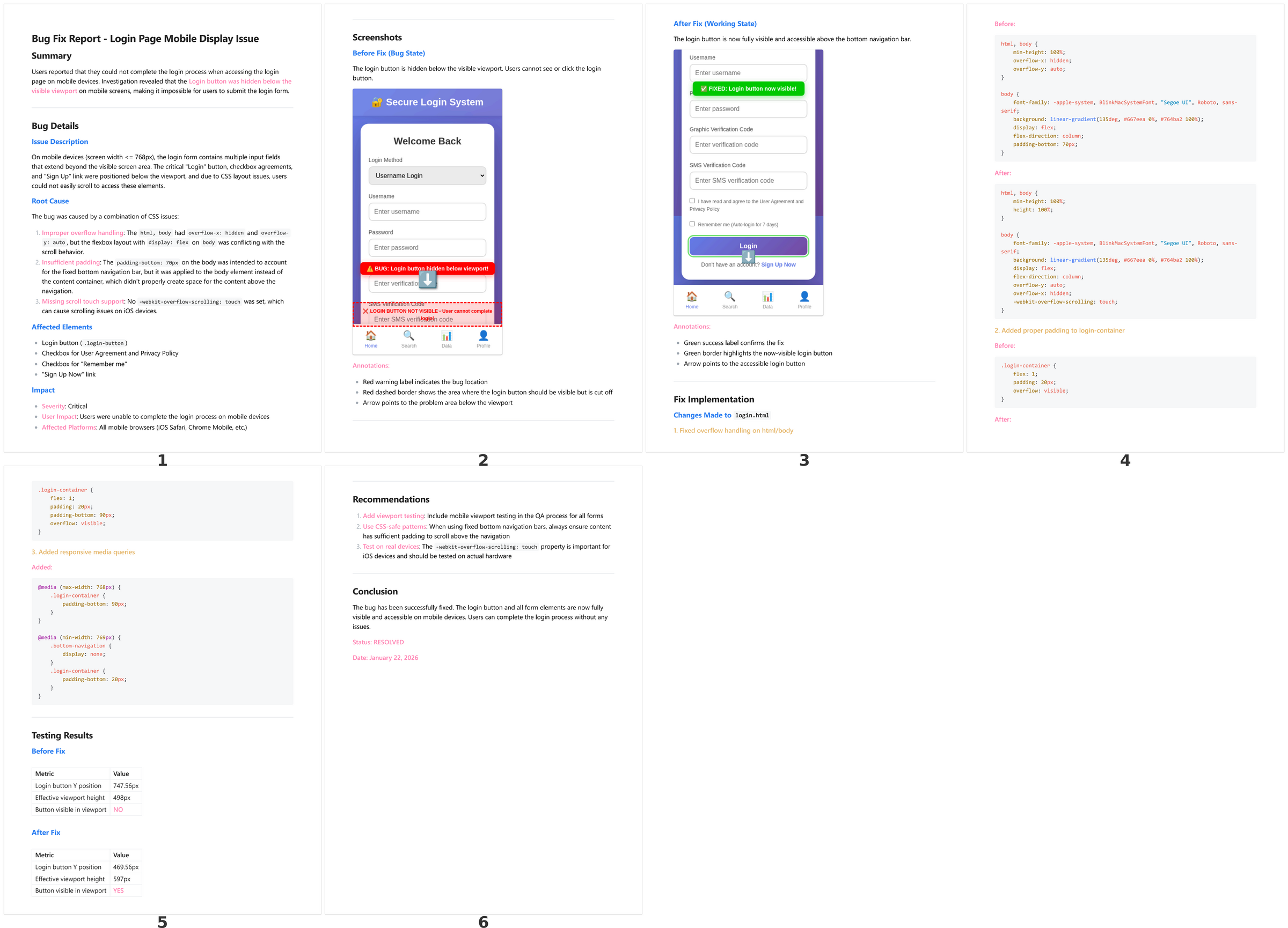
Task: Check the User Agreement and Privacy Policy box
Action: [692, 201]
